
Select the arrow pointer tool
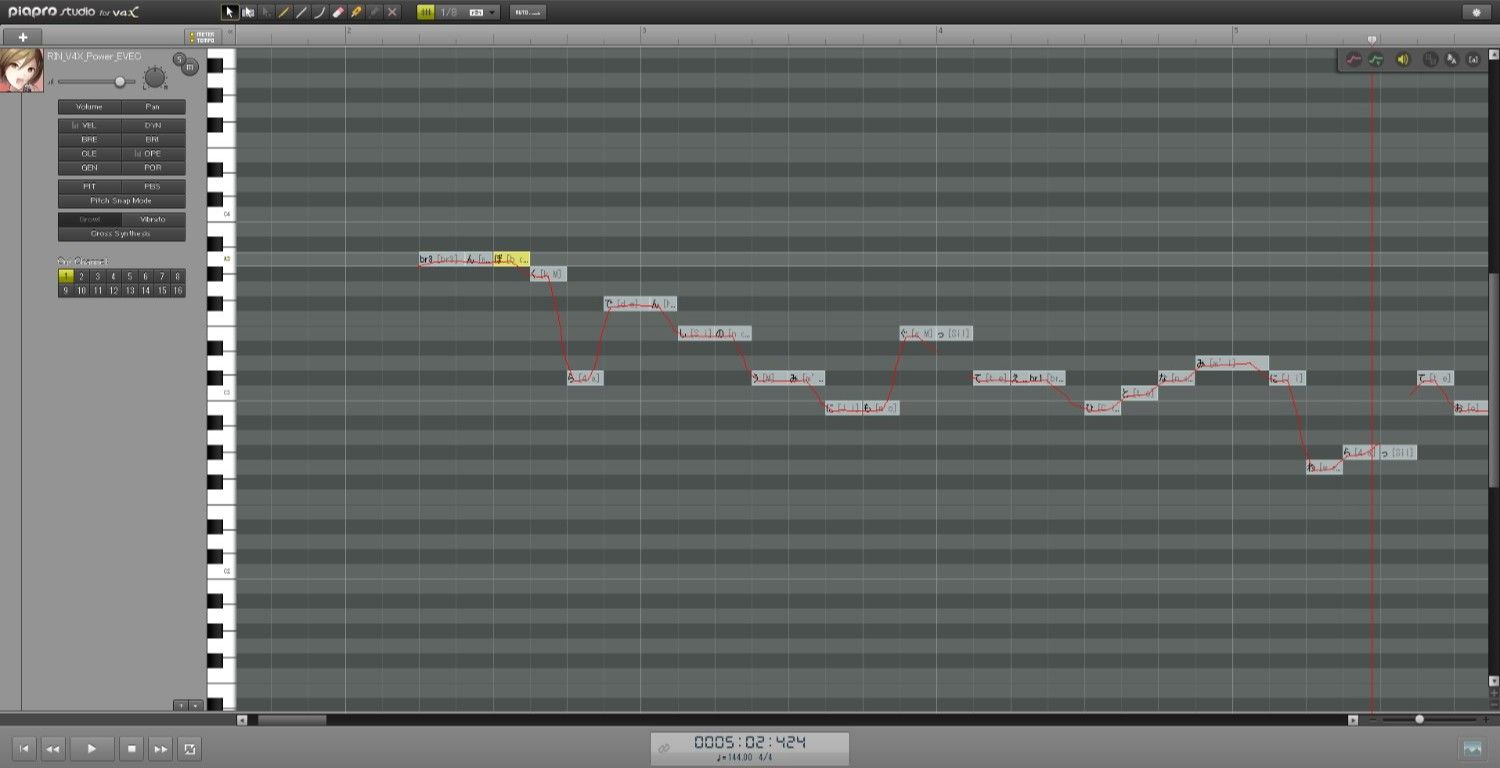pos(229,12)
